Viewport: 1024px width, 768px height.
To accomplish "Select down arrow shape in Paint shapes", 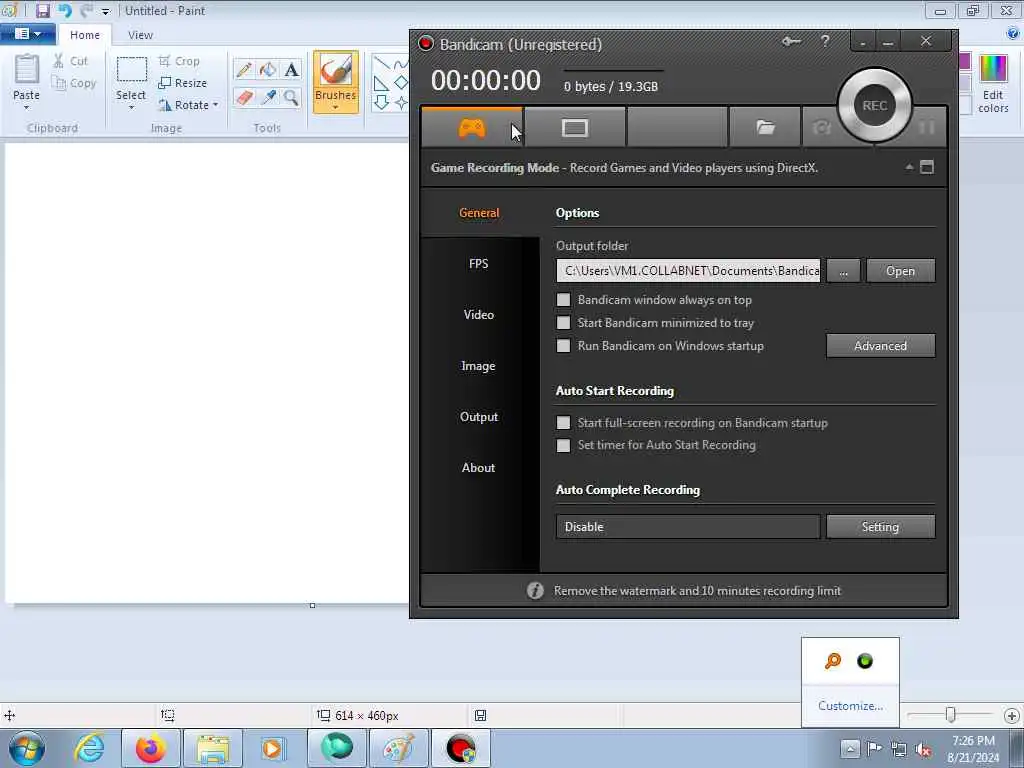I will click(381, 102).
